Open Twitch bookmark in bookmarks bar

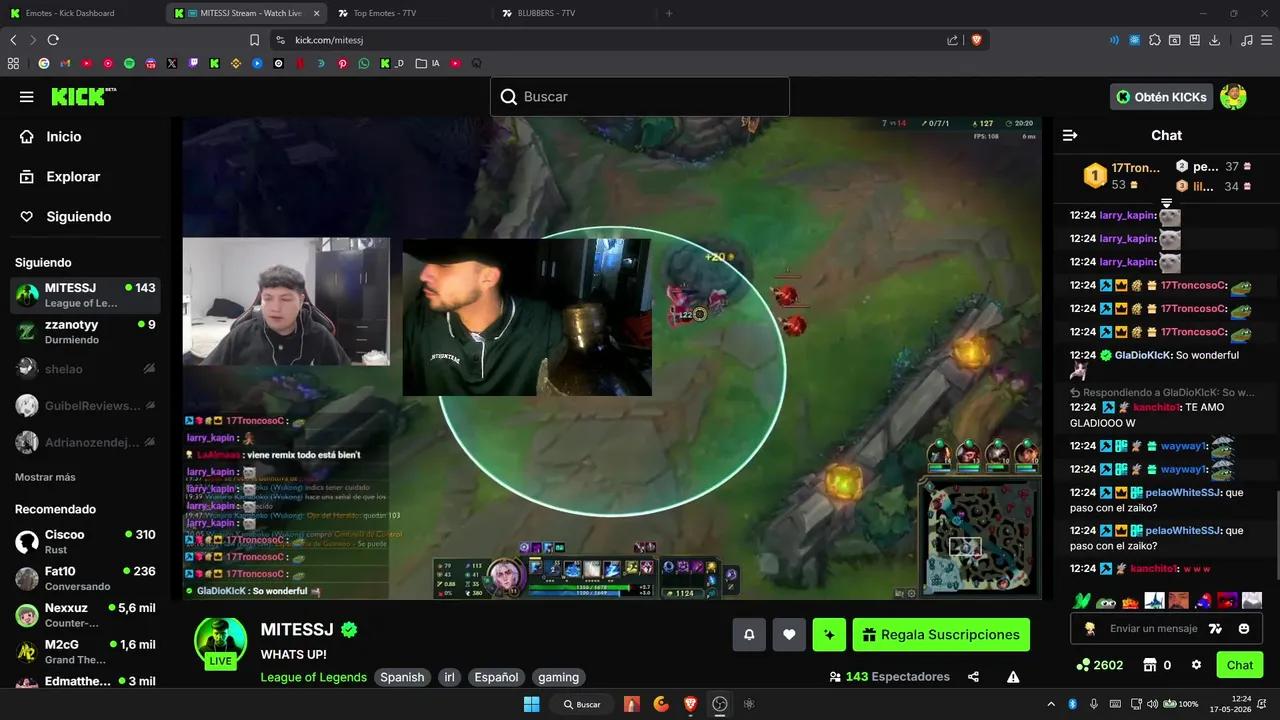(193, 63)
